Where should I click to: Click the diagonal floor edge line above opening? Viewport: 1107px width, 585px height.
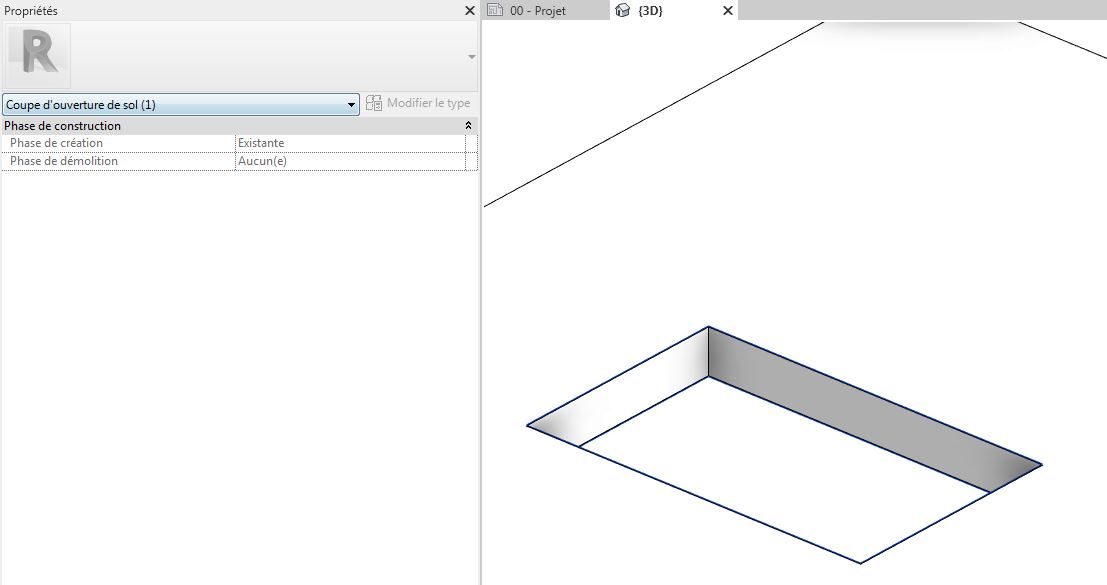(650, 115)
